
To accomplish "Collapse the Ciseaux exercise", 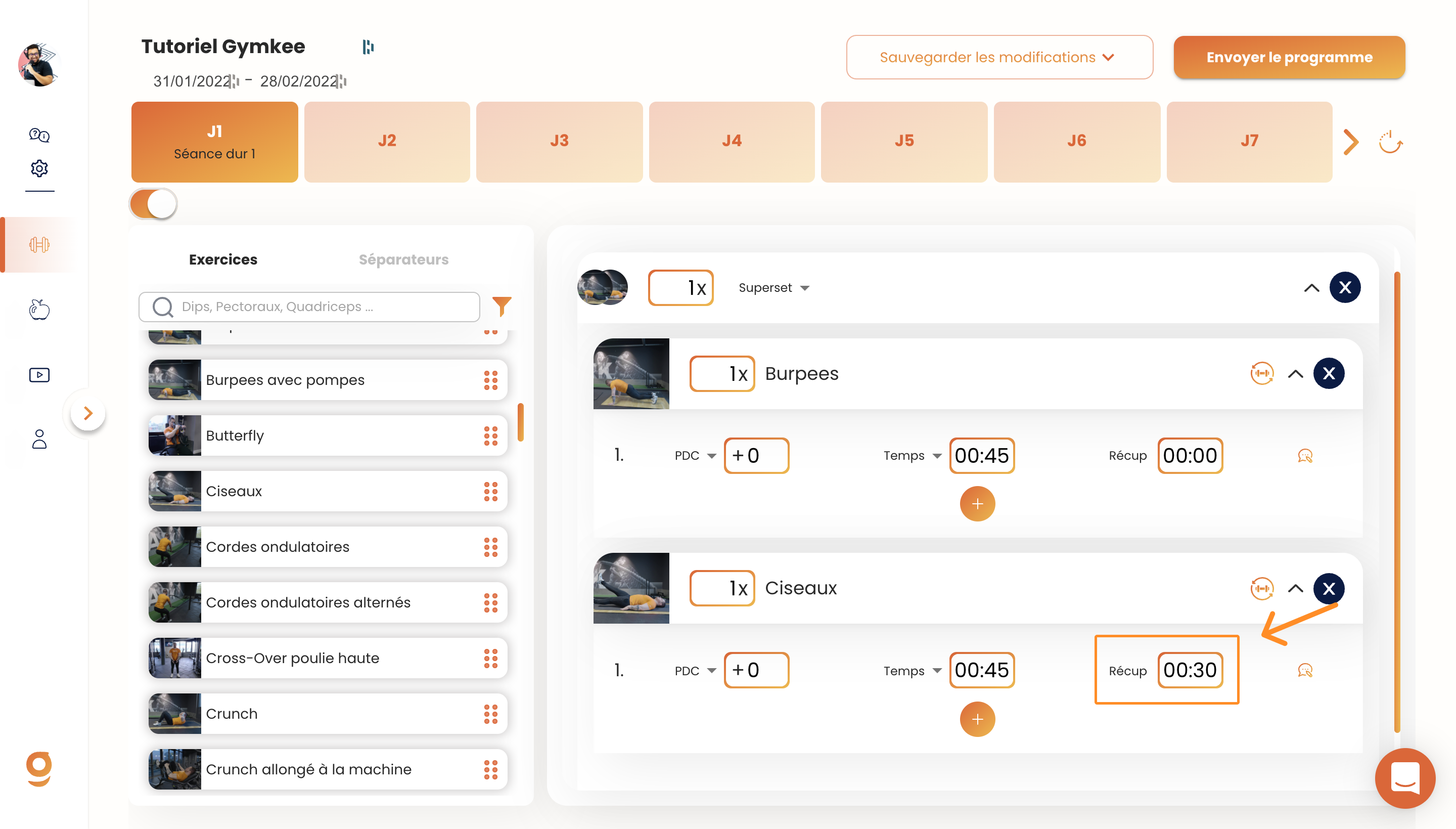I will [x=1296, y=588].
